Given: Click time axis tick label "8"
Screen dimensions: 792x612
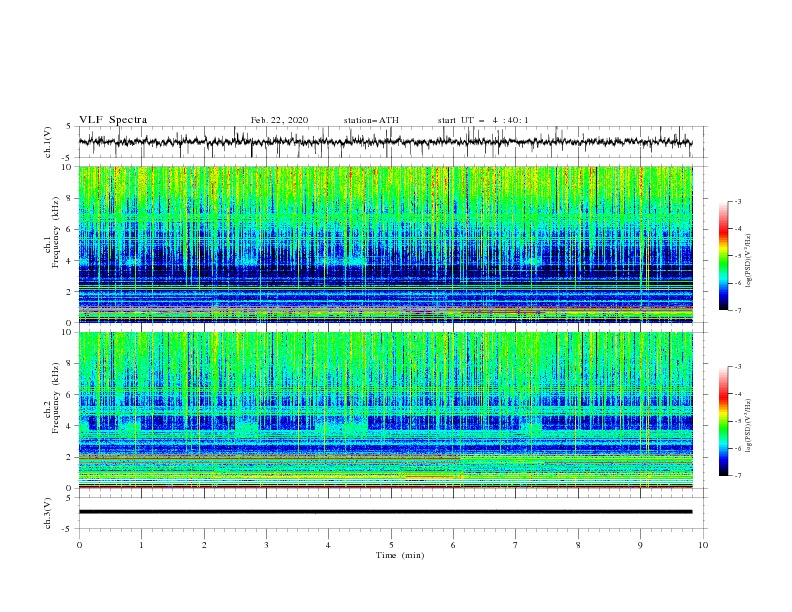Looking at the screenshot, I should [578, 545].
